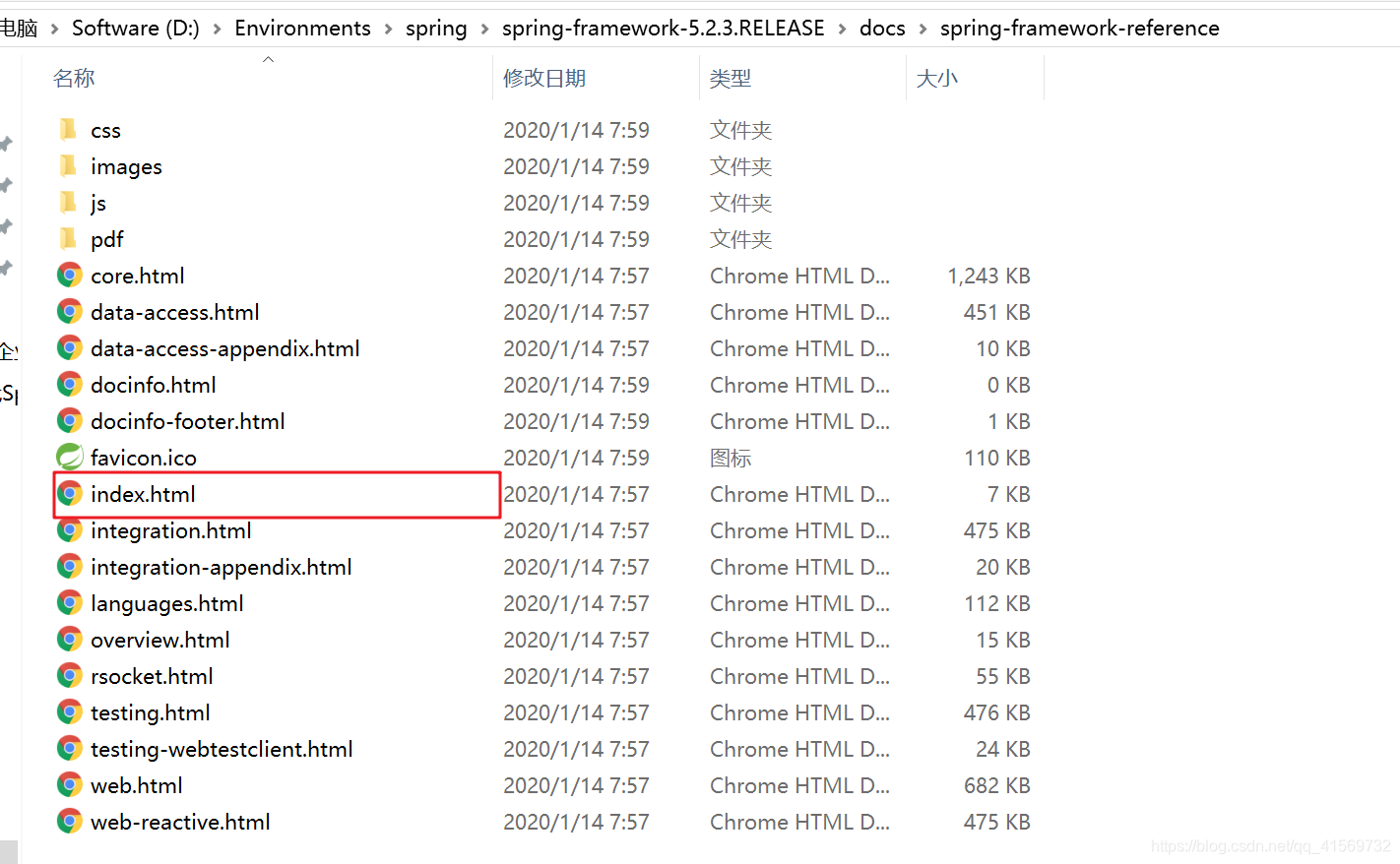Click the Chrome icon beside data-access.html
Image resolution: width=1400 pixels, height=864 pixels.
click(x=69, y=311)
